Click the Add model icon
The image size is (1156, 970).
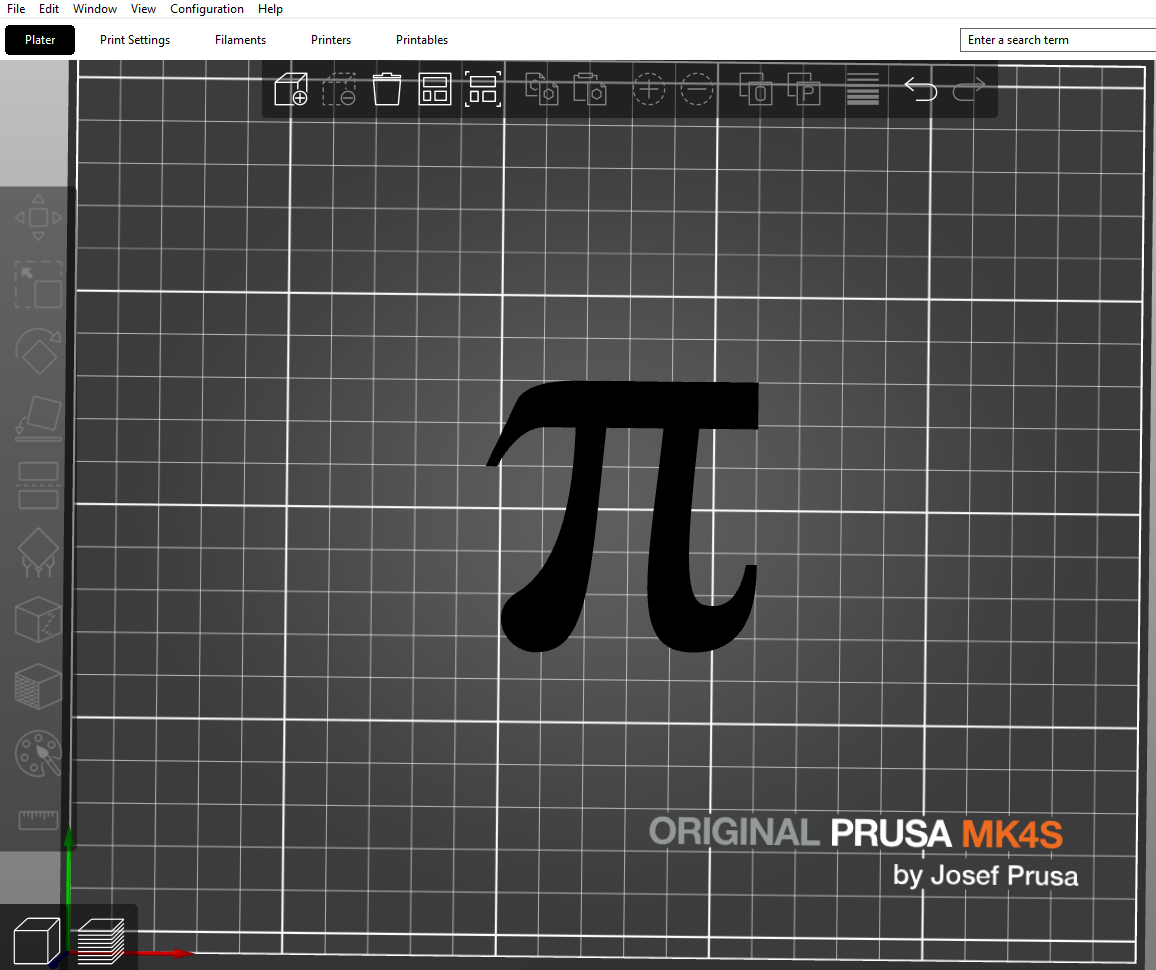290,89
